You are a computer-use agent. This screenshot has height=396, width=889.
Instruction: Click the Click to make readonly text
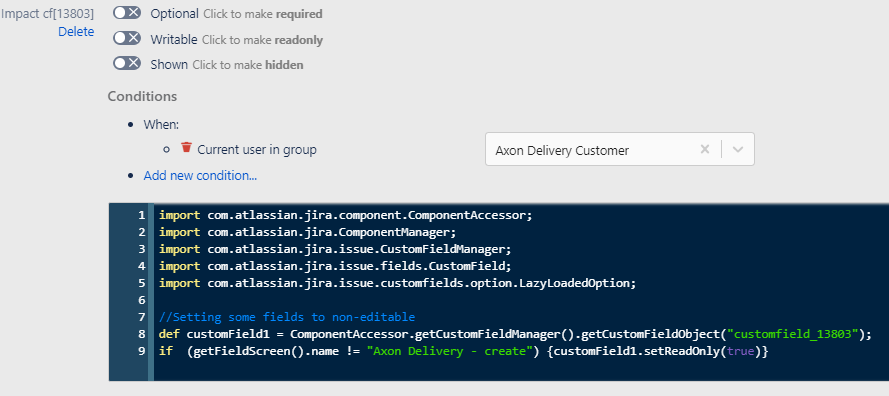[x=263, y=40]
